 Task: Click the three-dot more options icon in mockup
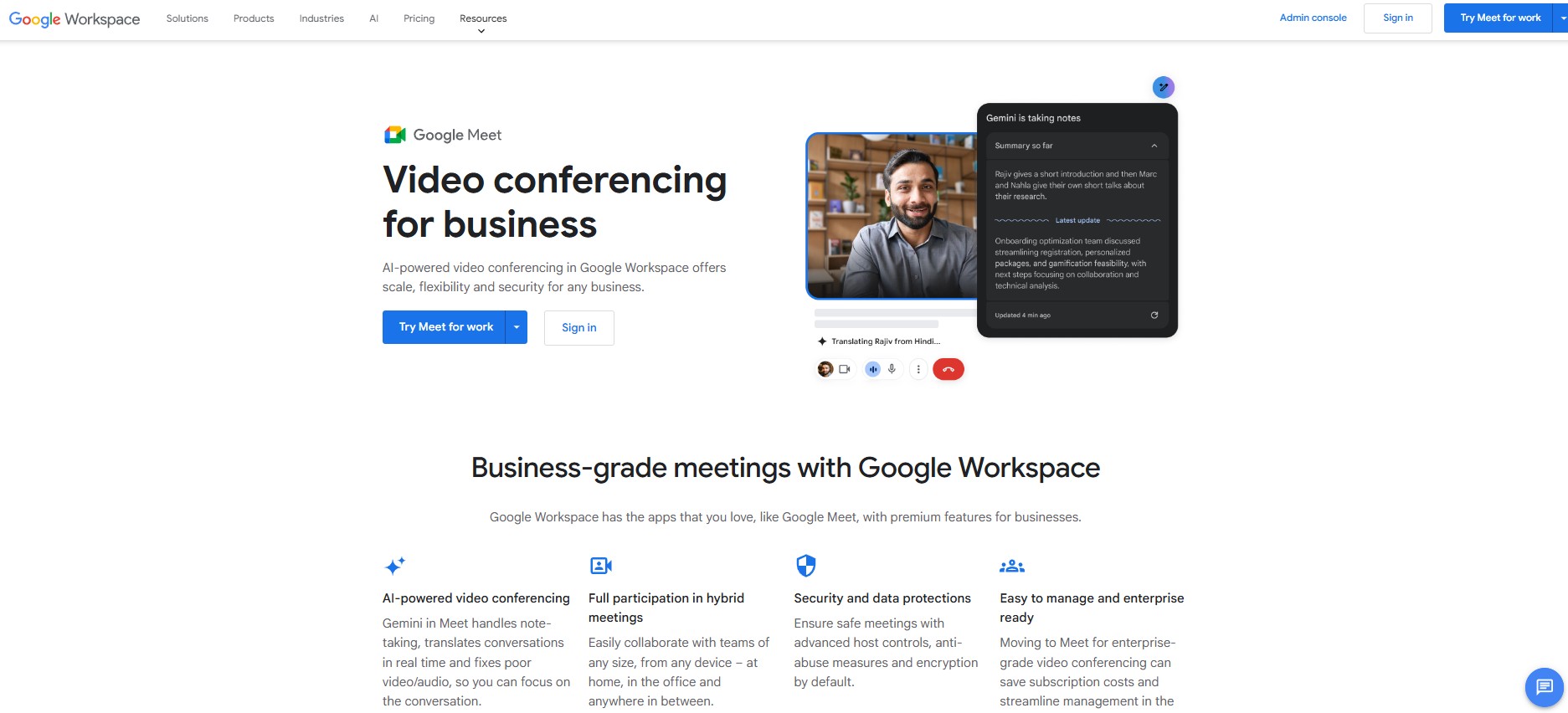coord(918,369)
